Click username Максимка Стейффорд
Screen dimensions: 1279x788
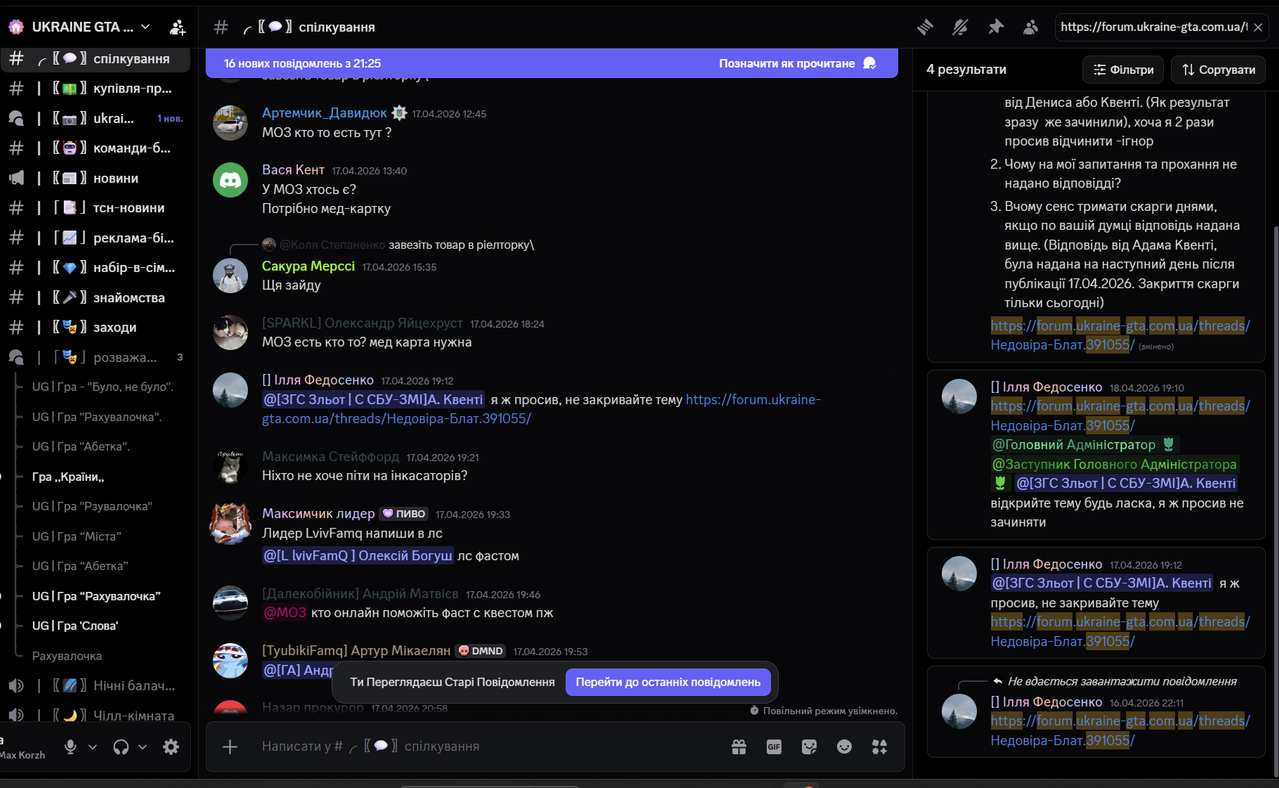click(330, 456)
